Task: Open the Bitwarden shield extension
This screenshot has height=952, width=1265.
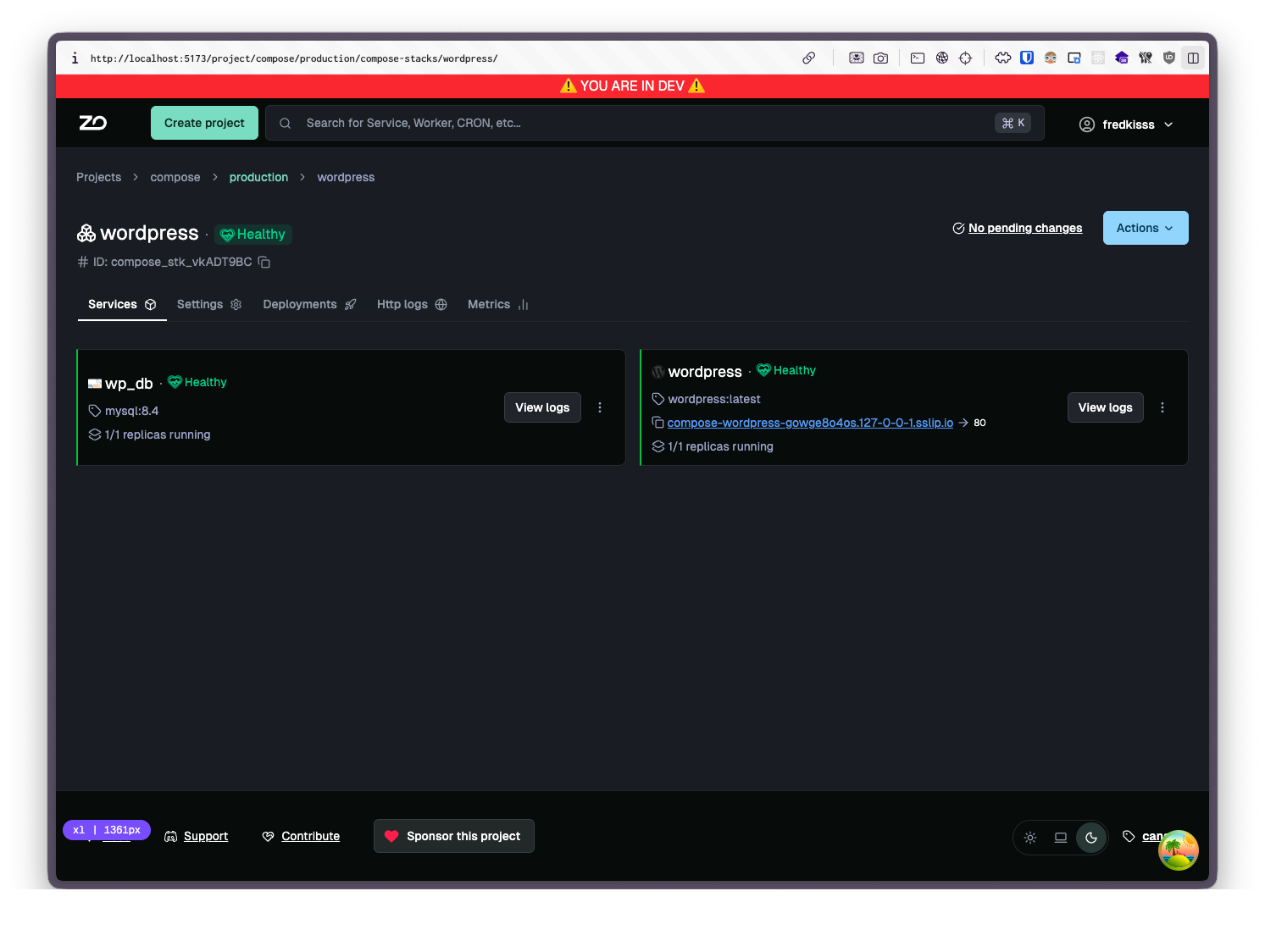Action: [x=1027, y=58]
